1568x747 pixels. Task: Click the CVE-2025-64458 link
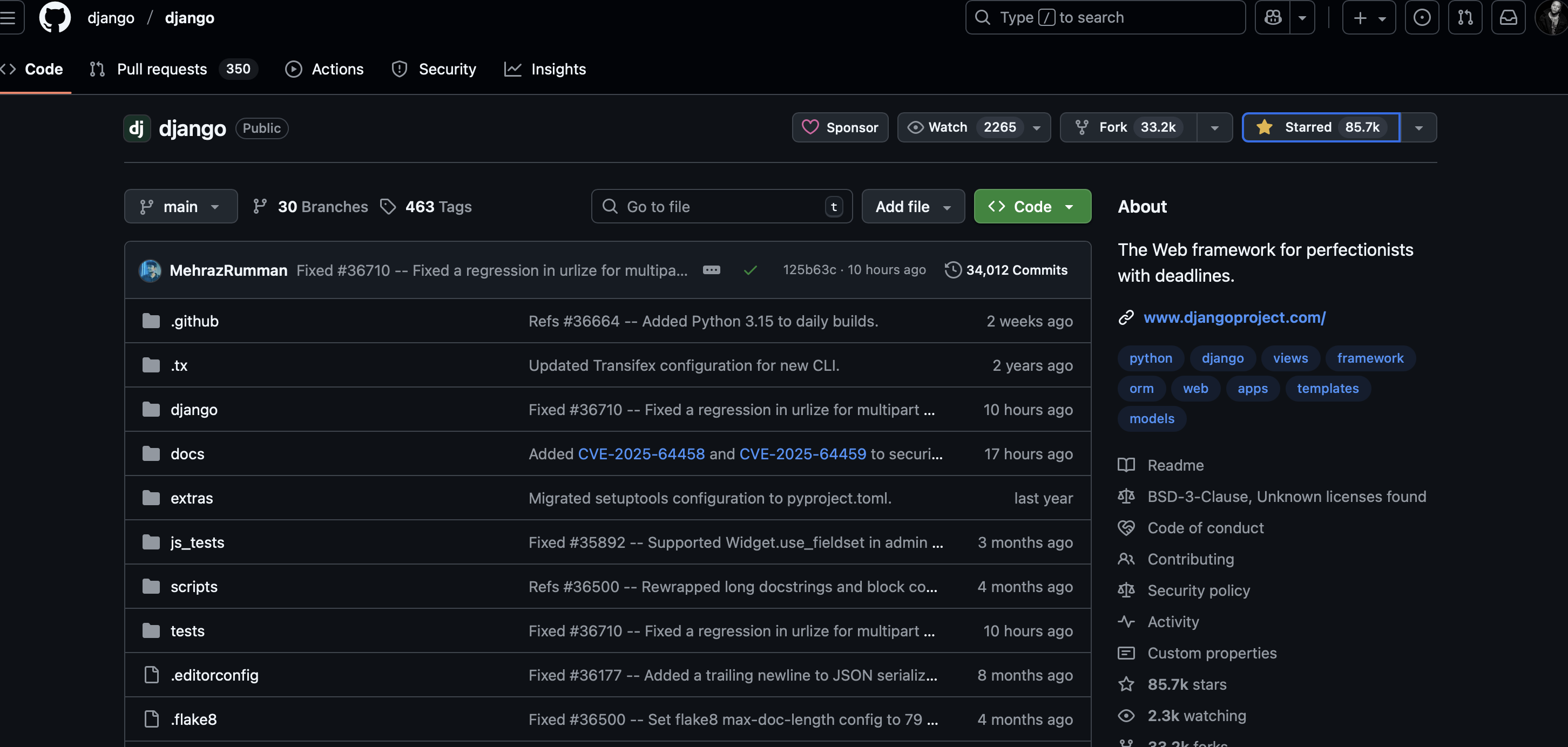(x=641, y=454)
